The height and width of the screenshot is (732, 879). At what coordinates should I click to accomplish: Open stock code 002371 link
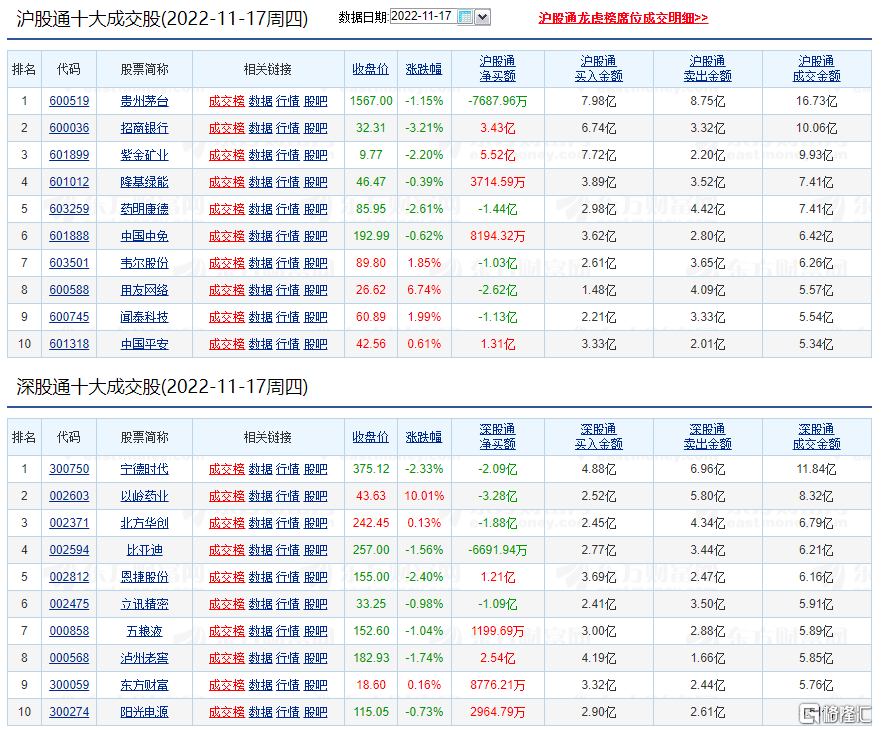point(69,522)
